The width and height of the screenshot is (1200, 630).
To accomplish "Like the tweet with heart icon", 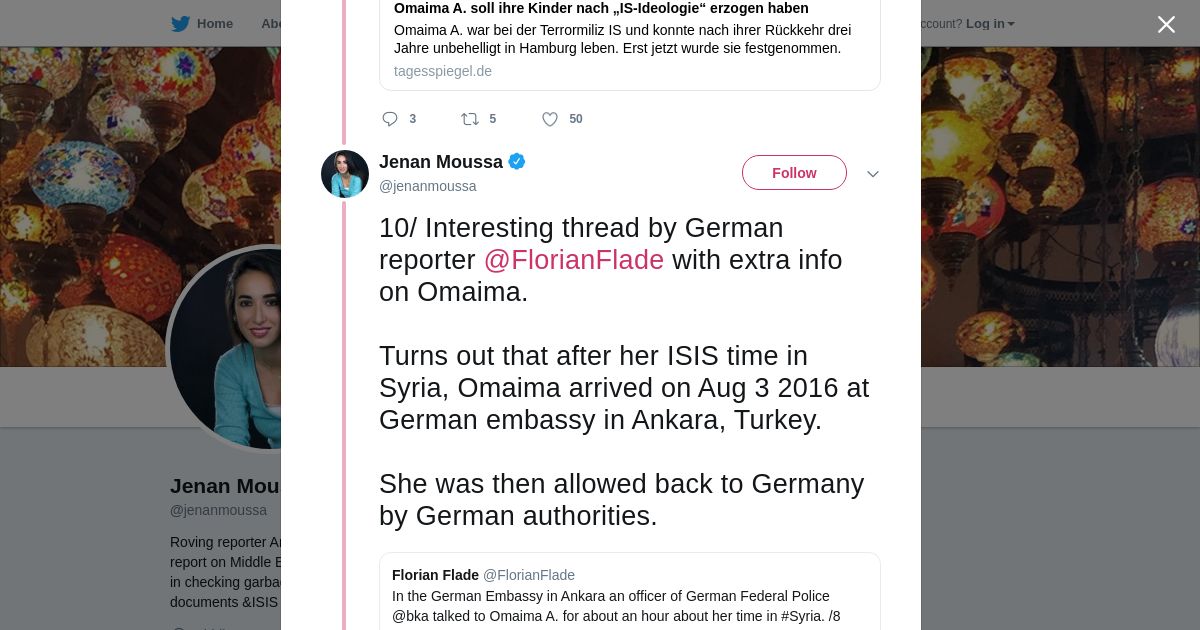I will click(x=550, y=119).
